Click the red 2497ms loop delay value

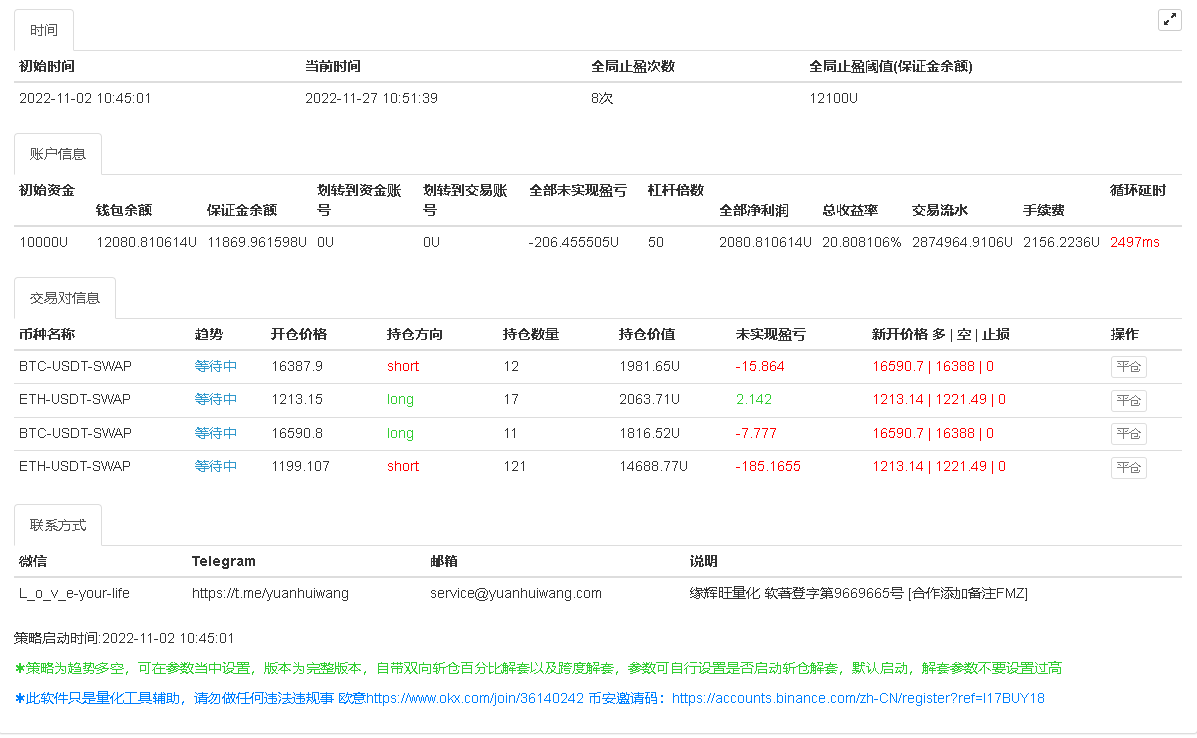(1135, 242)
